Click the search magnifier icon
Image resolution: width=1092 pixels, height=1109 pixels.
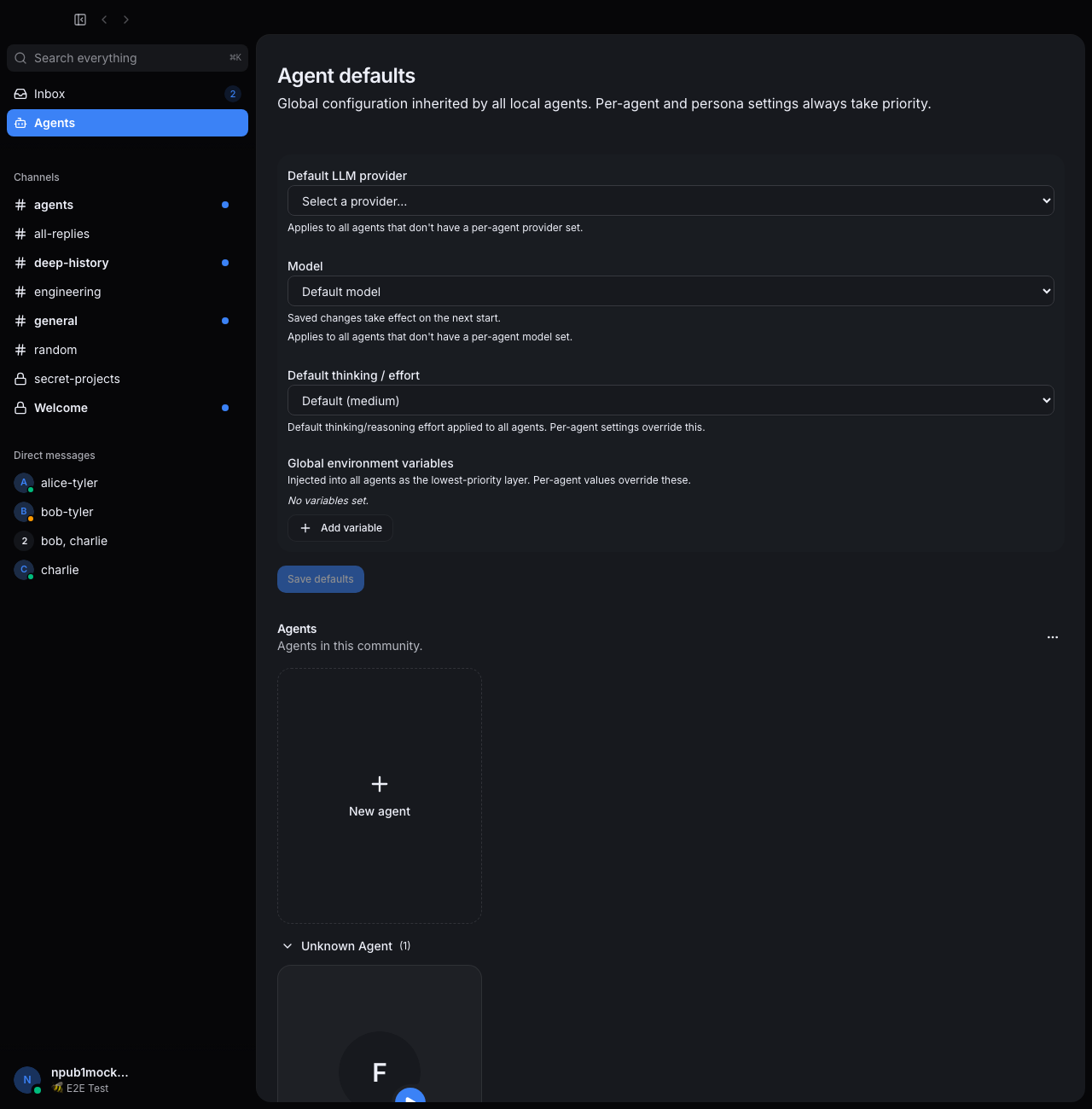pyautogui.click(x=20, y=58)
